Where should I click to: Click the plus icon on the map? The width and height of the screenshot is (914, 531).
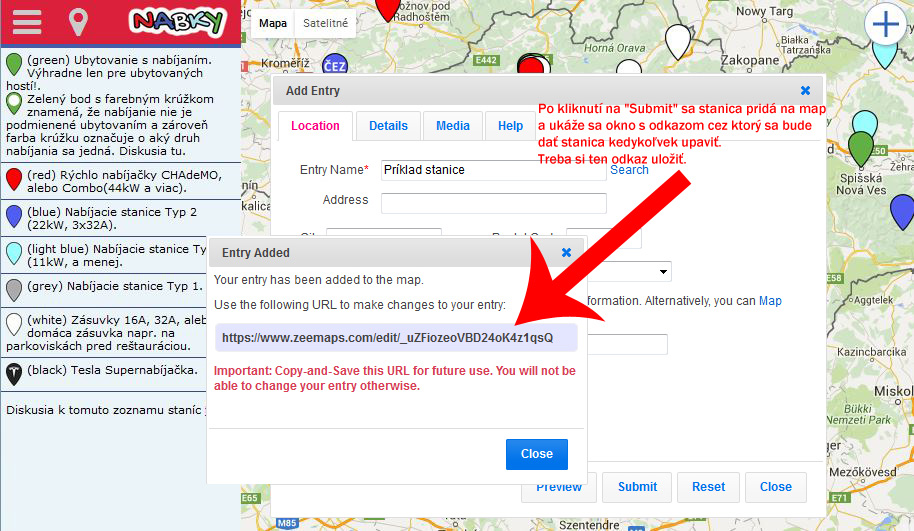885,24
